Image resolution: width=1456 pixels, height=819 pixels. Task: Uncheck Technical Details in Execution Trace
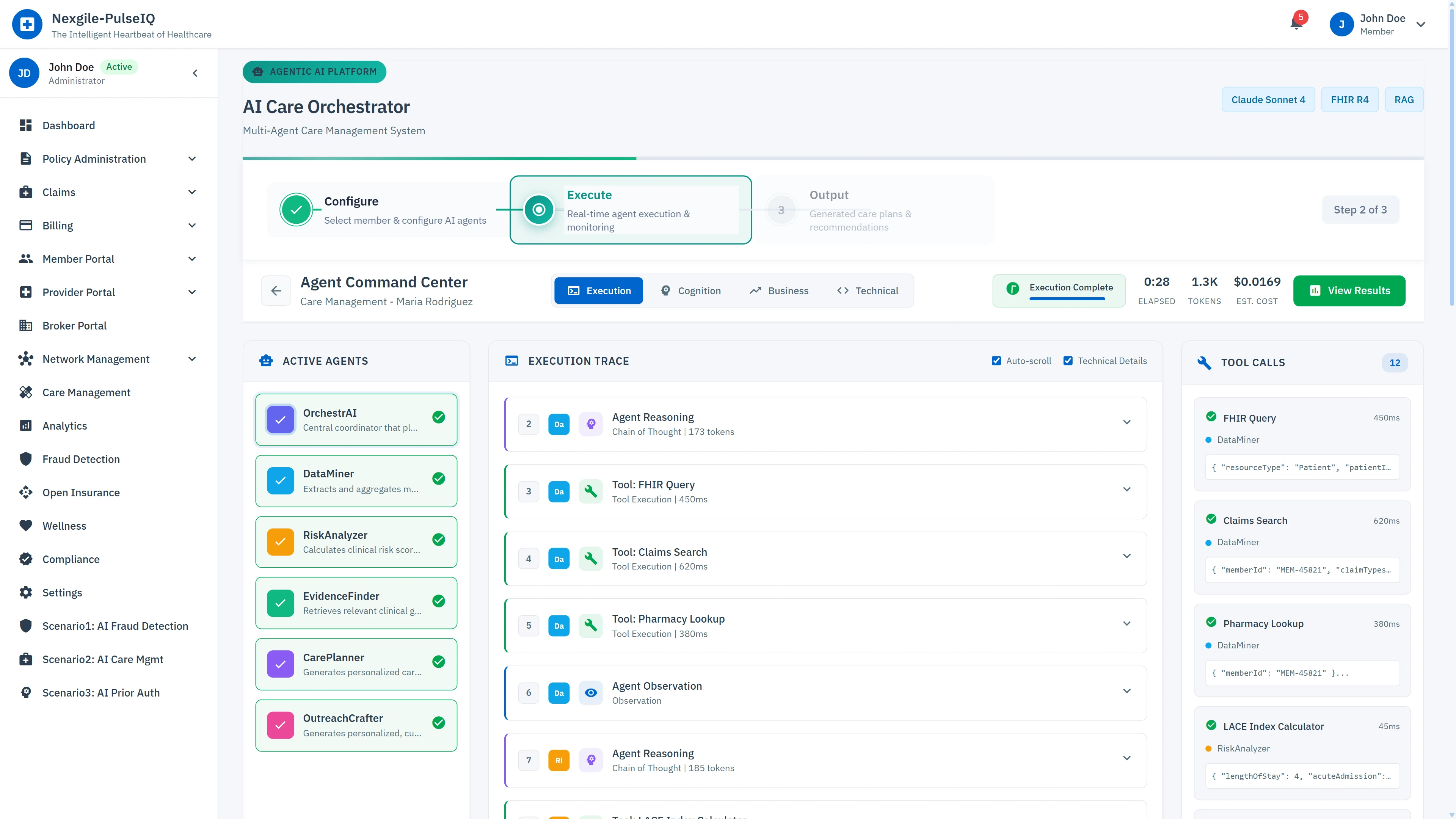tap(1068, 361)
